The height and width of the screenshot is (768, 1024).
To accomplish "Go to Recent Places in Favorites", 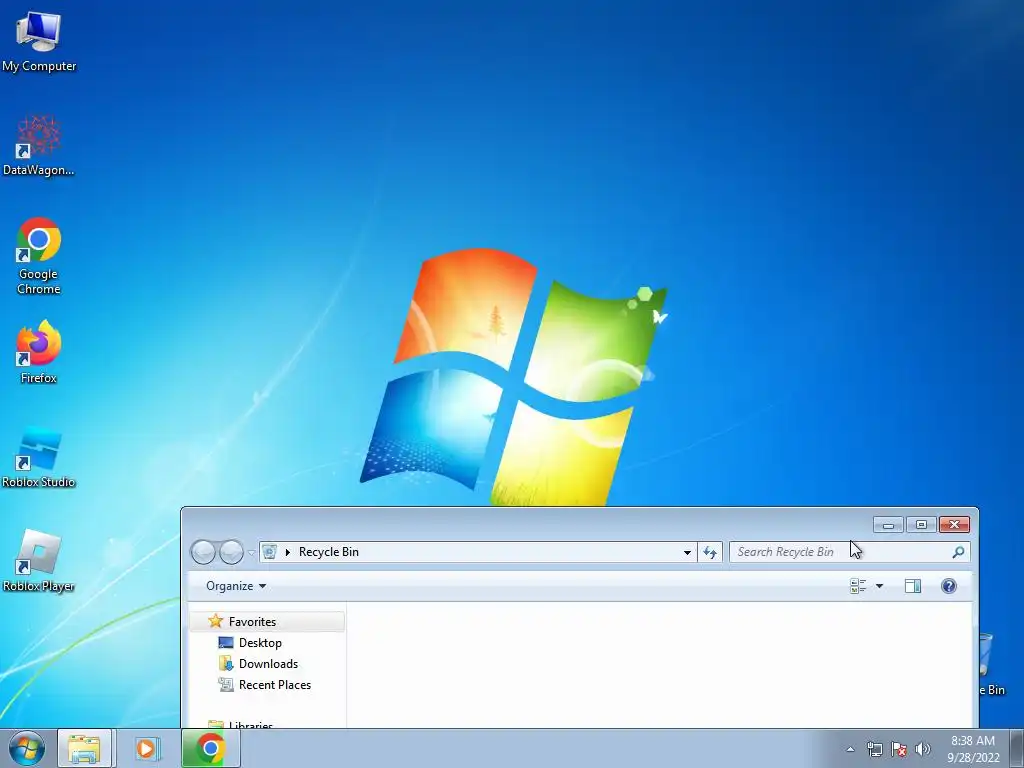I will 274,684.
